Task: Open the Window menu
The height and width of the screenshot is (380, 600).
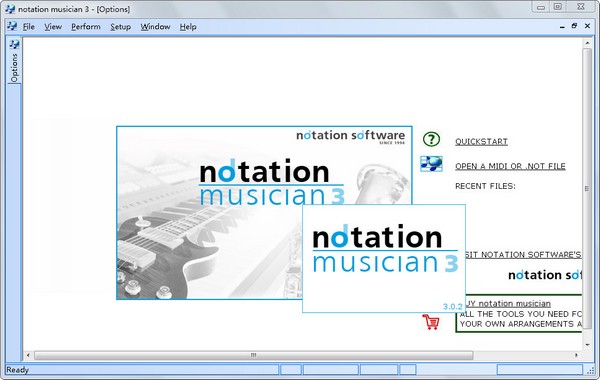Action: point(155,27)
